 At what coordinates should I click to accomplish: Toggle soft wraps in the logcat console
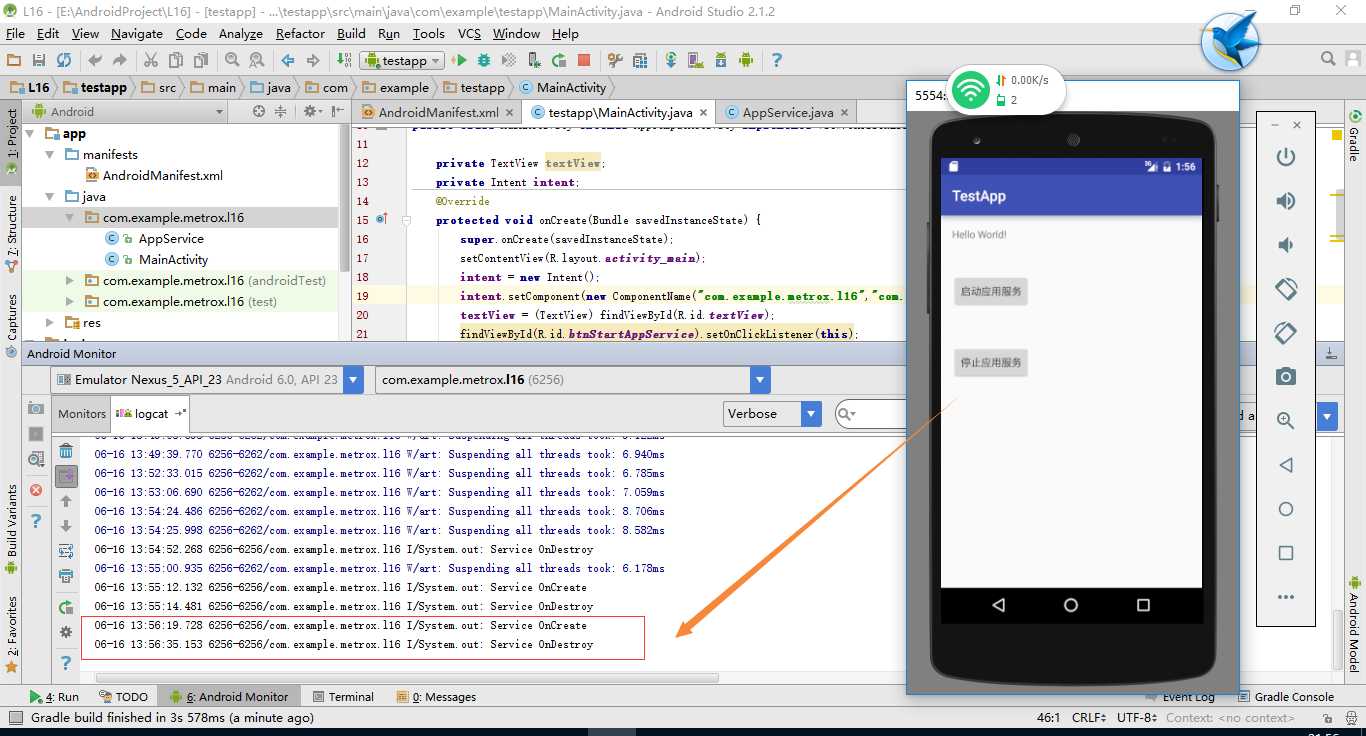[65, 549]
